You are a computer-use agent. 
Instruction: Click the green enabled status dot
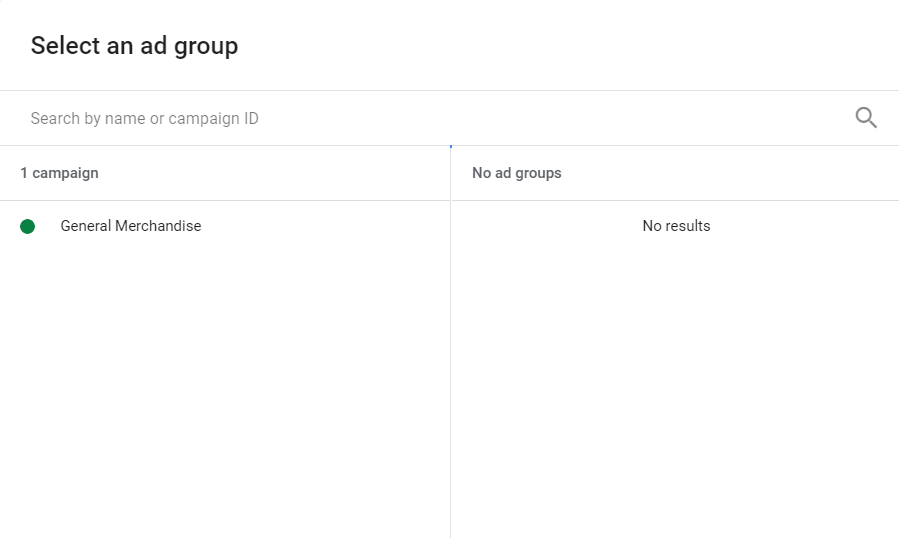[x=28, y=227]
